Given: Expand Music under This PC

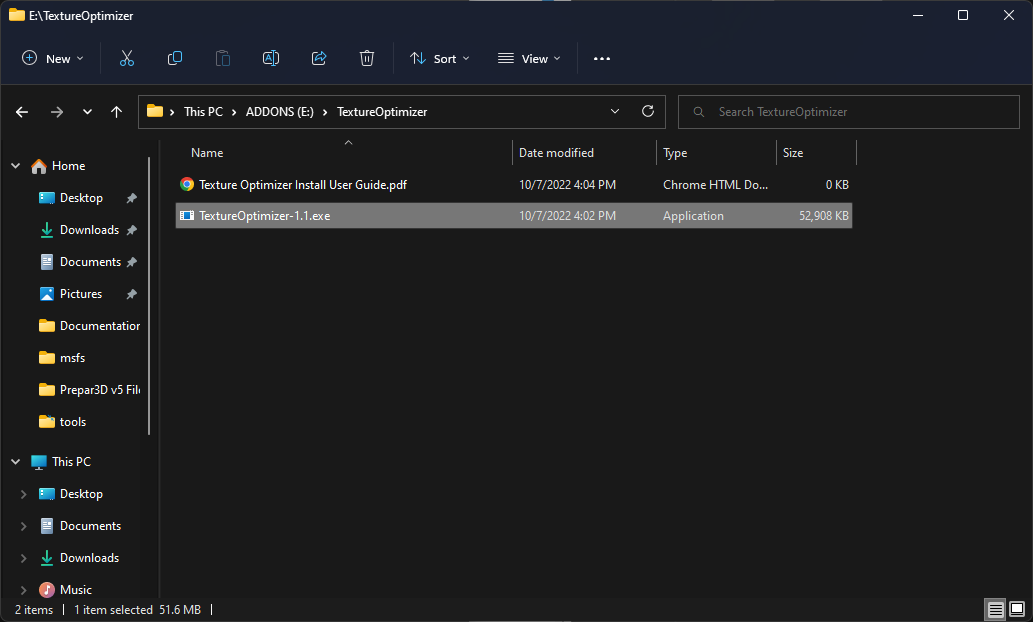Looking at the screenshot, I should (24, 590).
